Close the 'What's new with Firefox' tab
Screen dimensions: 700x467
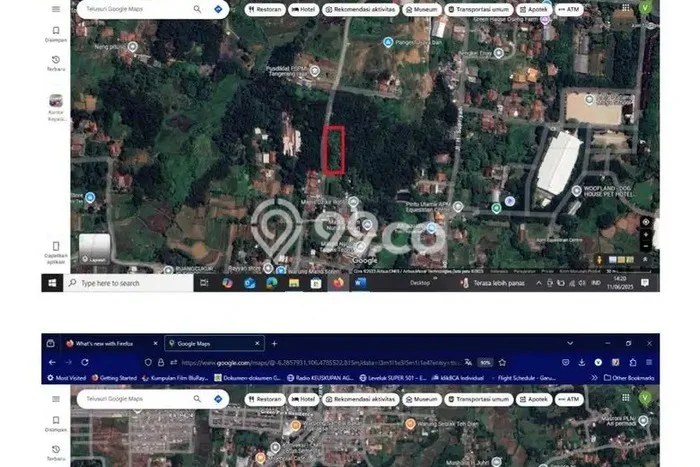[155, 343]
